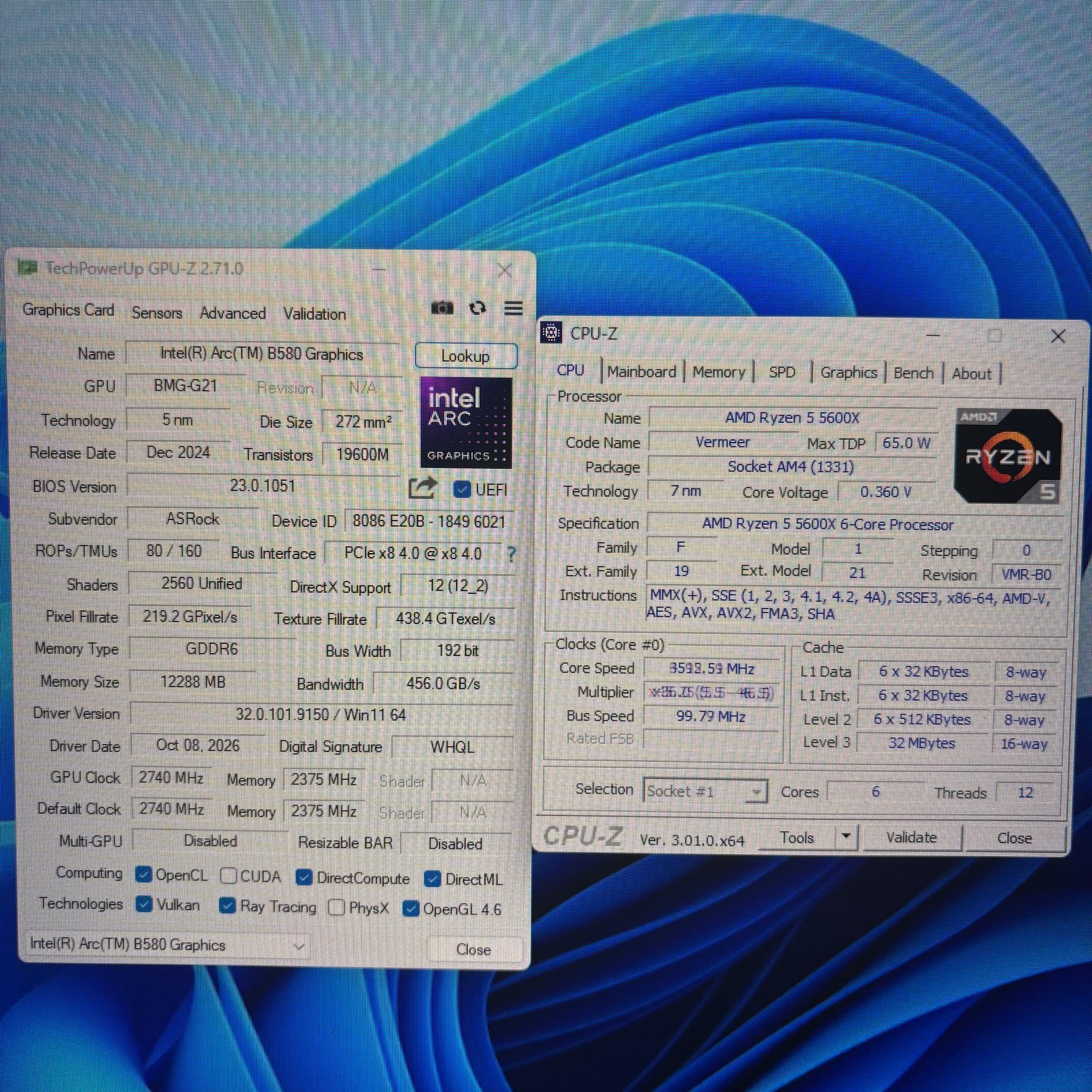This screenshot has height=1092, width=1092.
Task: Open CPU-Z About tab
Action: click(971, 374)
